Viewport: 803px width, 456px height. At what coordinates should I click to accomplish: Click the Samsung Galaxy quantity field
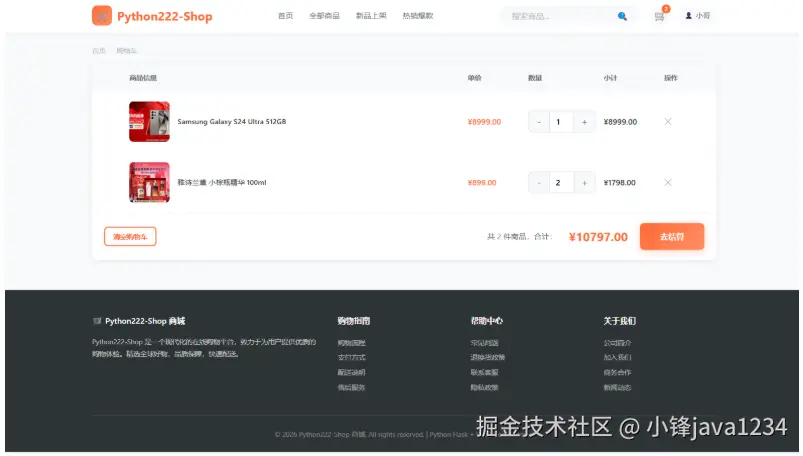click(x=561, y=122)
